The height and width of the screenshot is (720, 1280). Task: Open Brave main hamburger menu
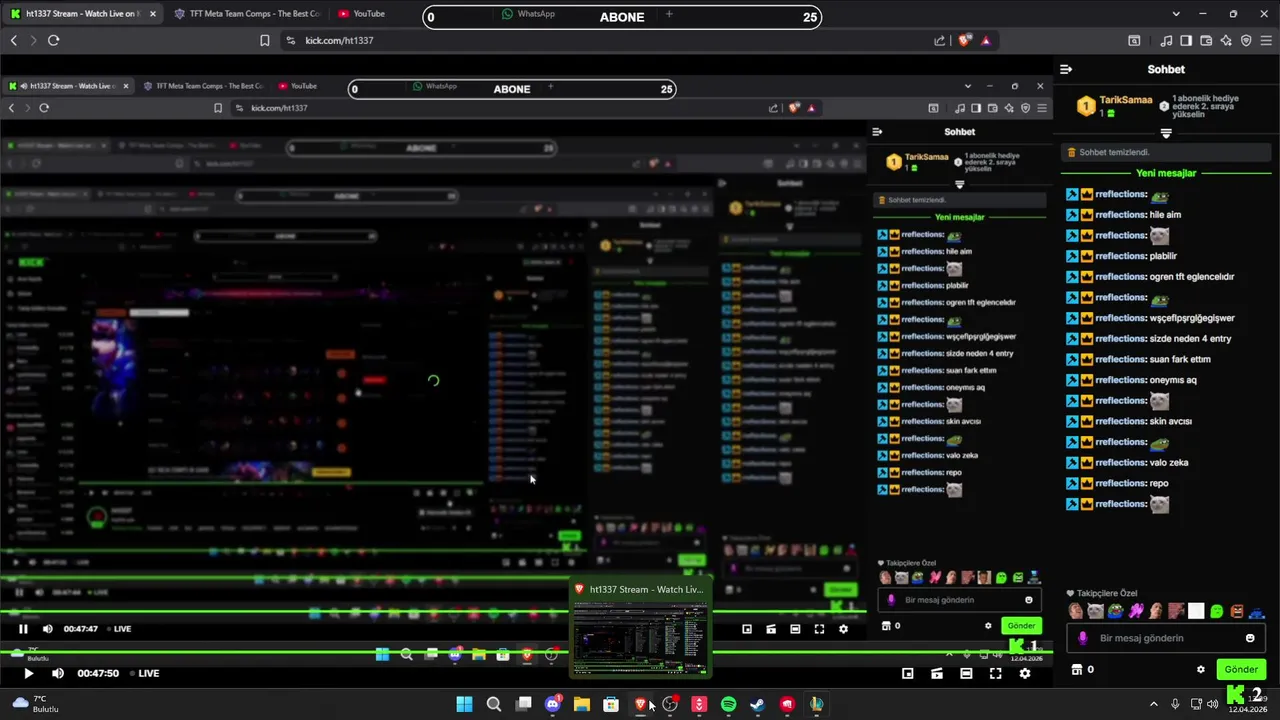(1266, 41)
